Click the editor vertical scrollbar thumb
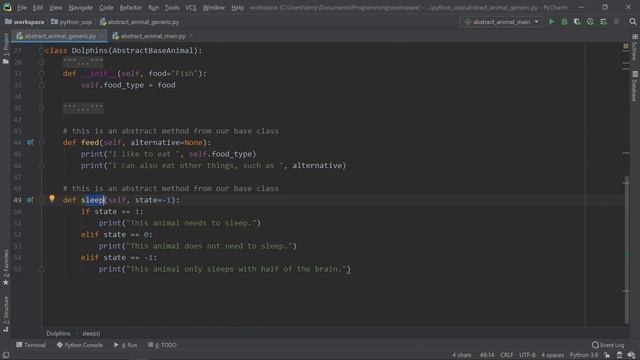Screen dimensions: 640x360 click(x=627, y=249)
